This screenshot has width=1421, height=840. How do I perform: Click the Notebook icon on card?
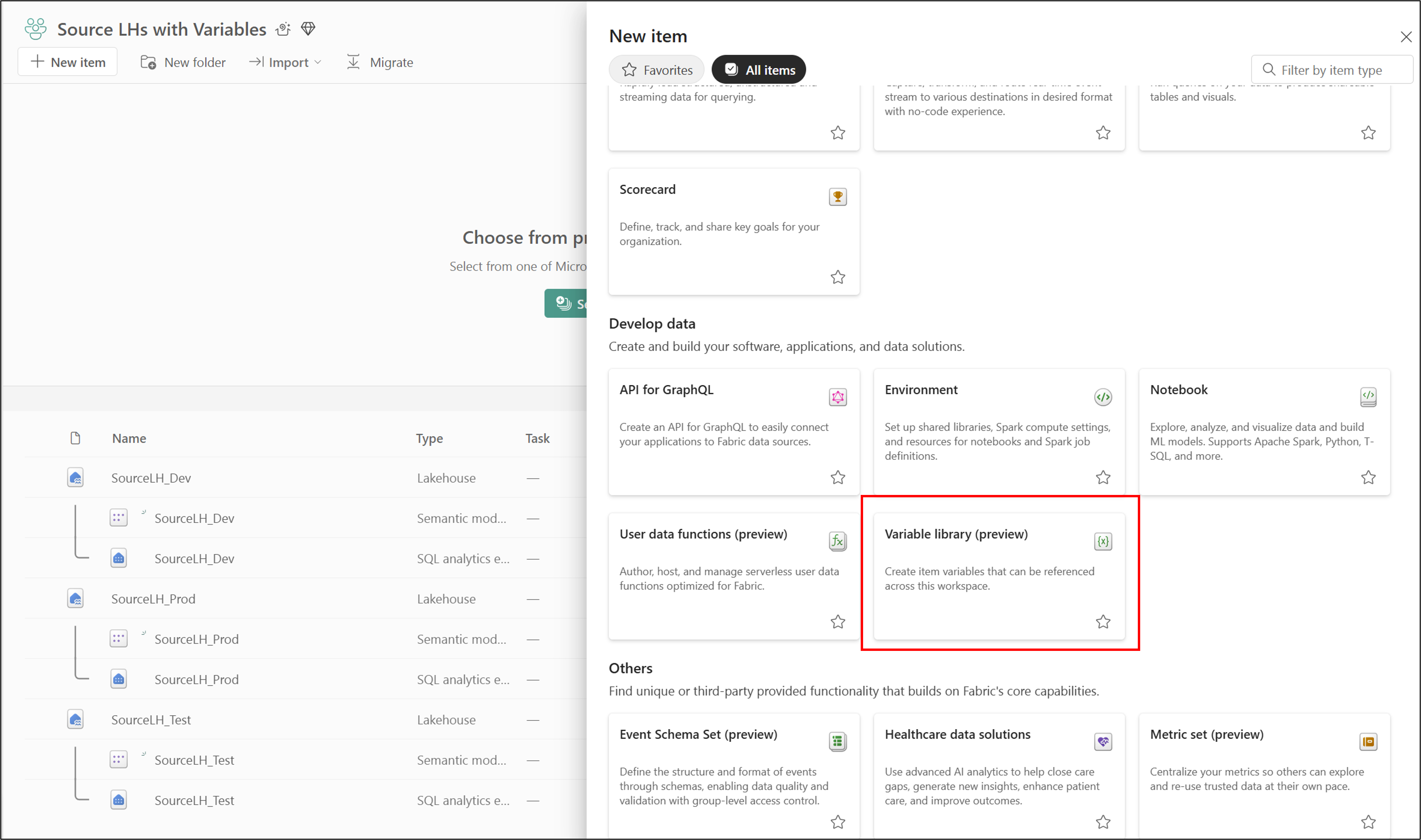[1368, 397]
